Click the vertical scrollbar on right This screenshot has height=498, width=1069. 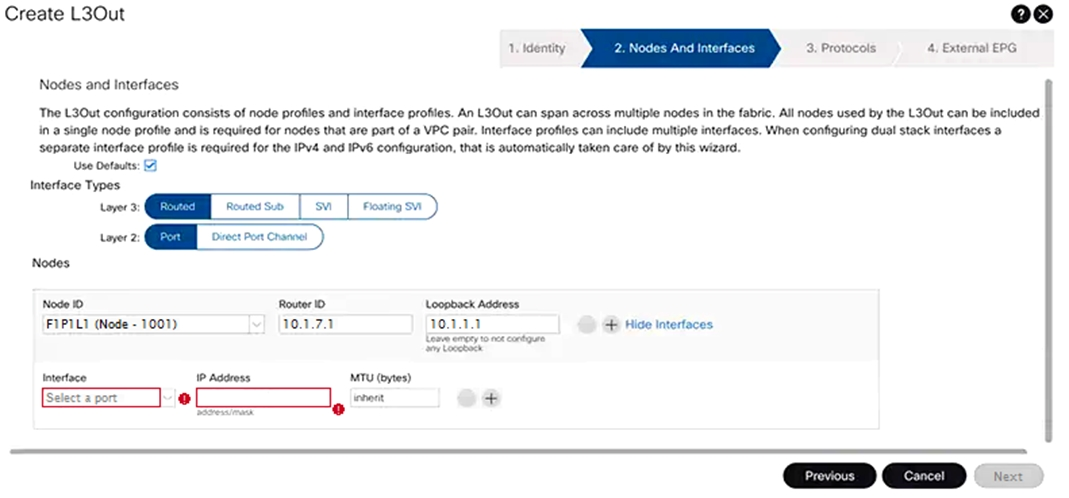pos(1048,259)
